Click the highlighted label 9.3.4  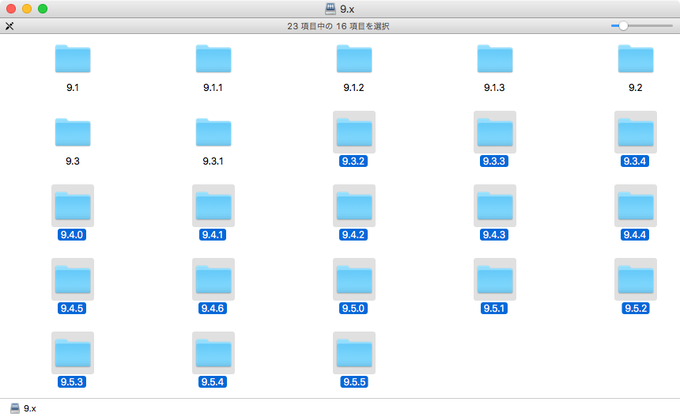(x=635, y=161)
